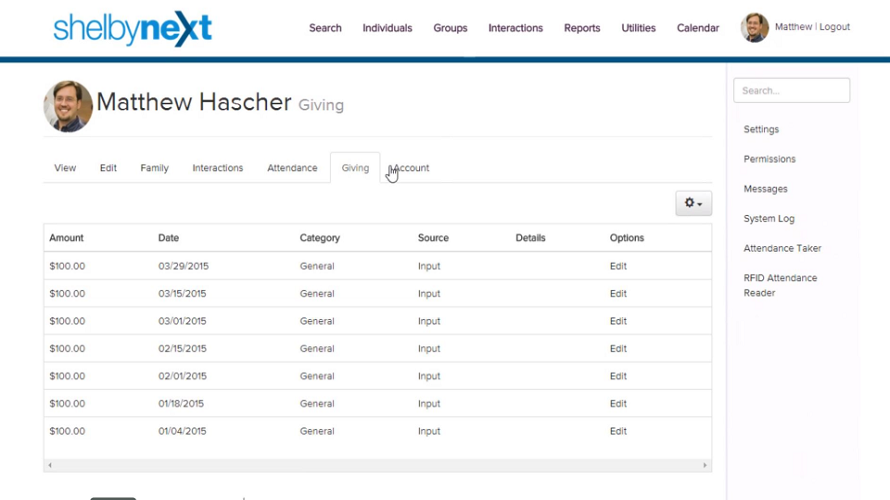Image resolution: width=890 pixels, height=500 pixels.
Task: Open the Attendance tab
Action: [x=292, y=168]
